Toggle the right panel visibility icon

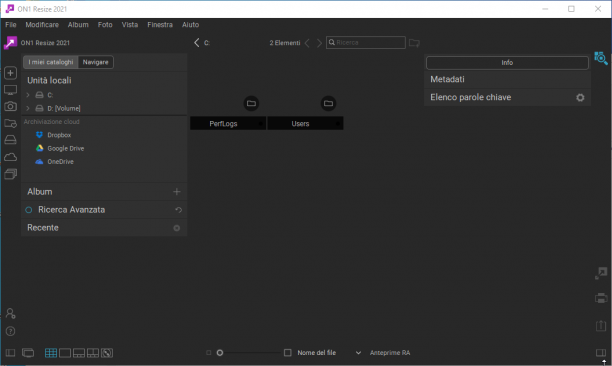601,353
